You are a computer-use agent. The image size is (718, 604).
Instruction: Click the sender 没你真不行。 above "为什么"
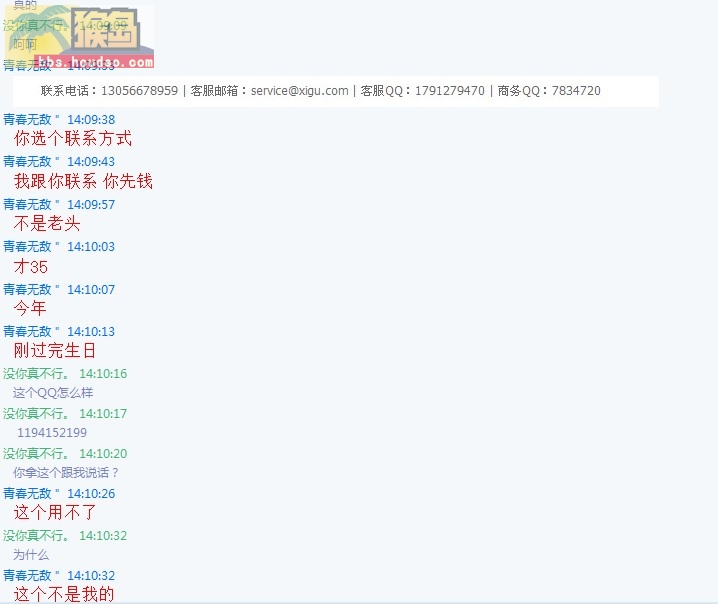[x=37, y=535]
